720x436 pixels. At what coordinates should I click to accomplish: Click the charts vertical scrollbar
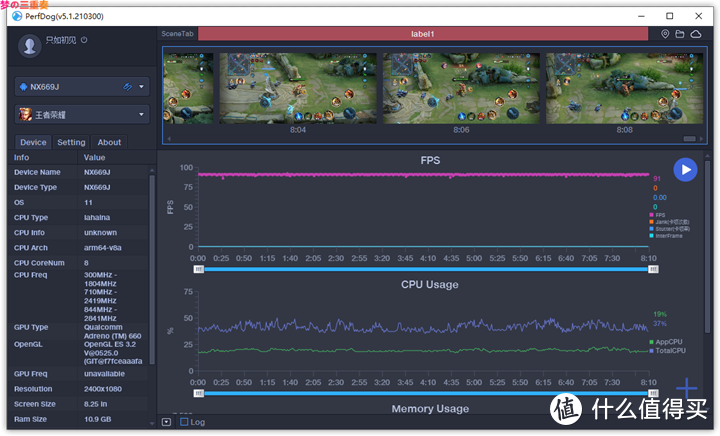(707, 246)
